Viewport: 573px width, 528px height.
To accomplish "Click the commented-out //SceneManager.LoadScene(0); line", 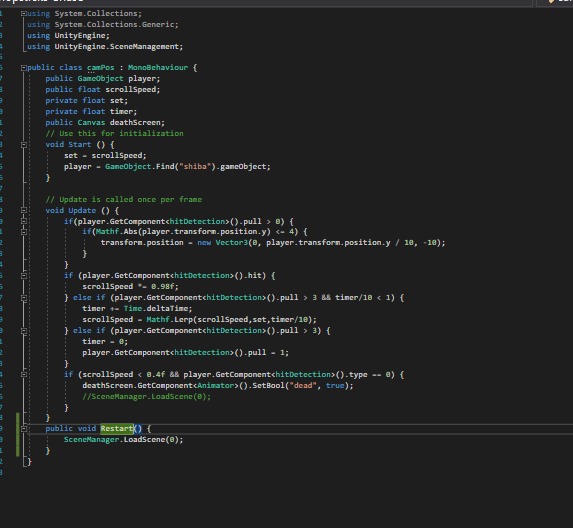I will [147, 396].
